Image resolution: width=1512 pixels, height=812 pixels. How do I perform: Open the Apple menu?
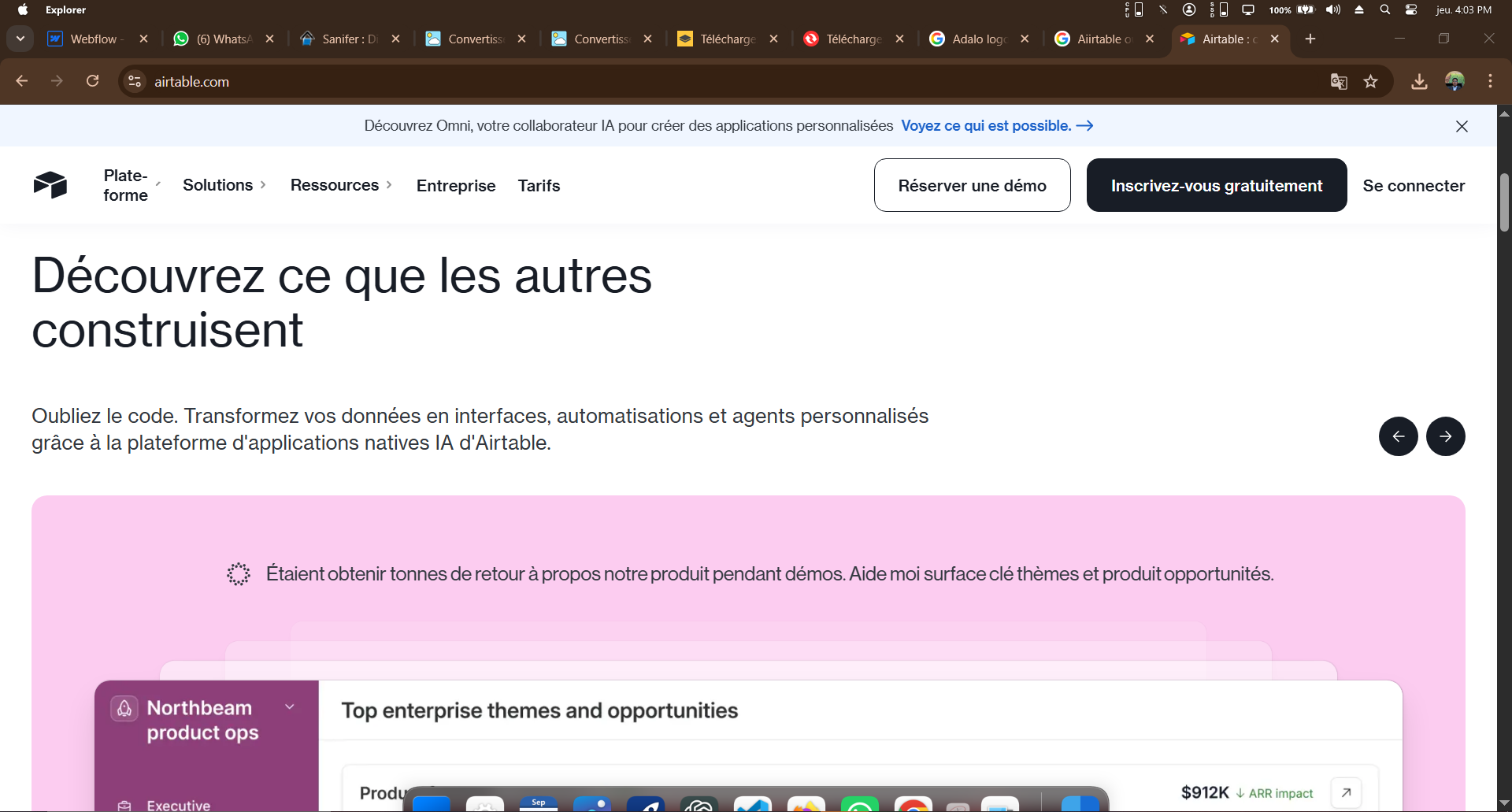pyautogui.click(x=23, y=9)
